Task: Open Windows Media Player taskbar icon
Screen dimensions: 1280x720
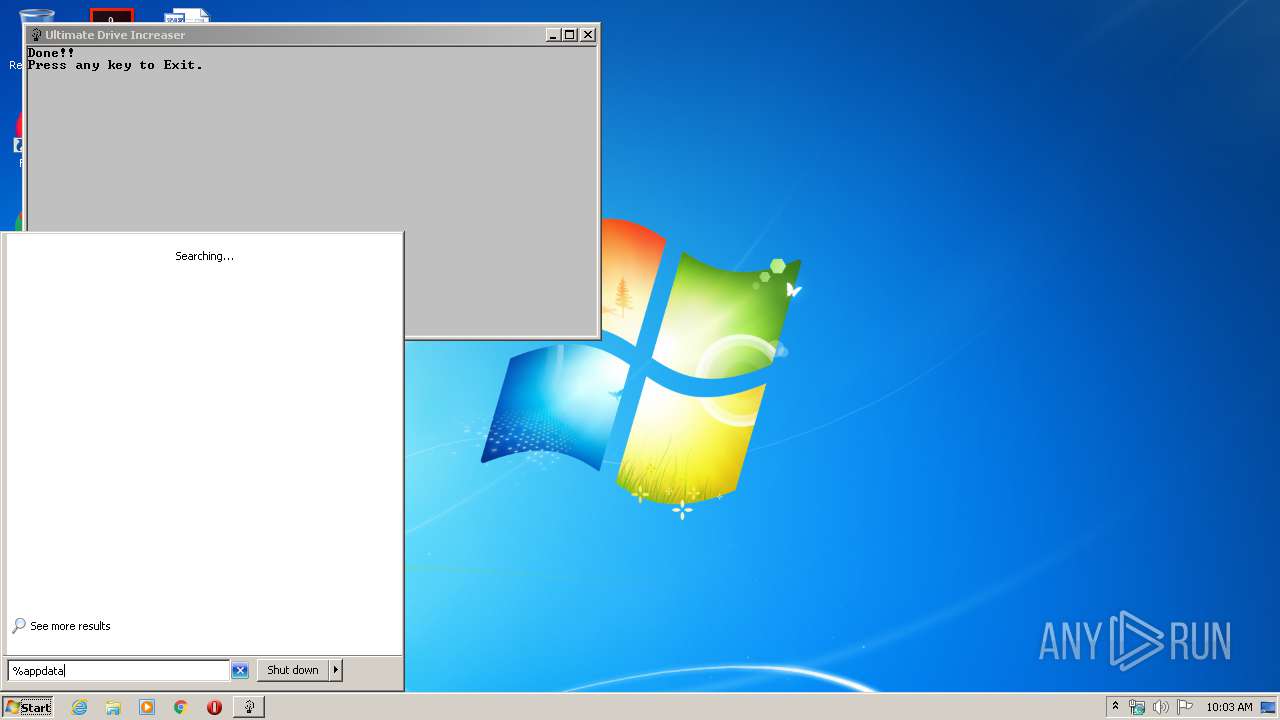Action: 147,707
